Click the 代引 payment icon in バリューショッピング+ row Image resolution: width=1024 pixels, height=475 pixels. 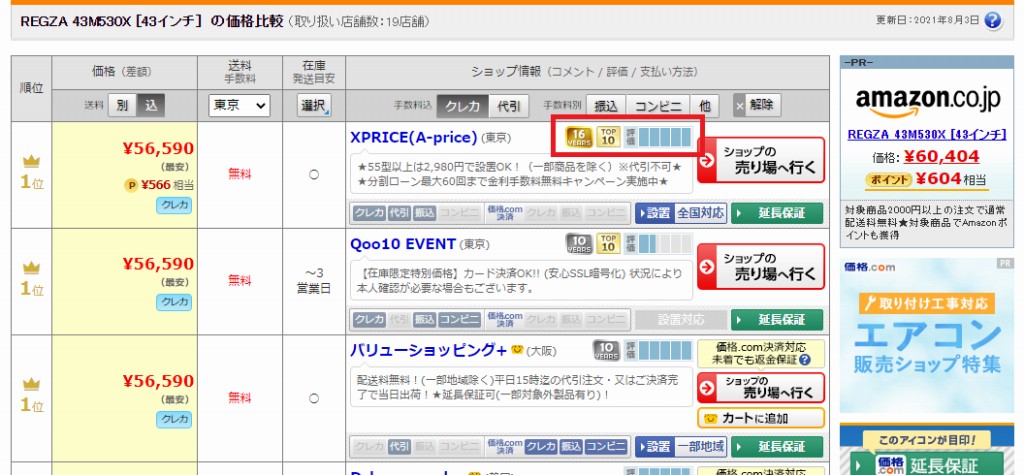click(400, 447)
